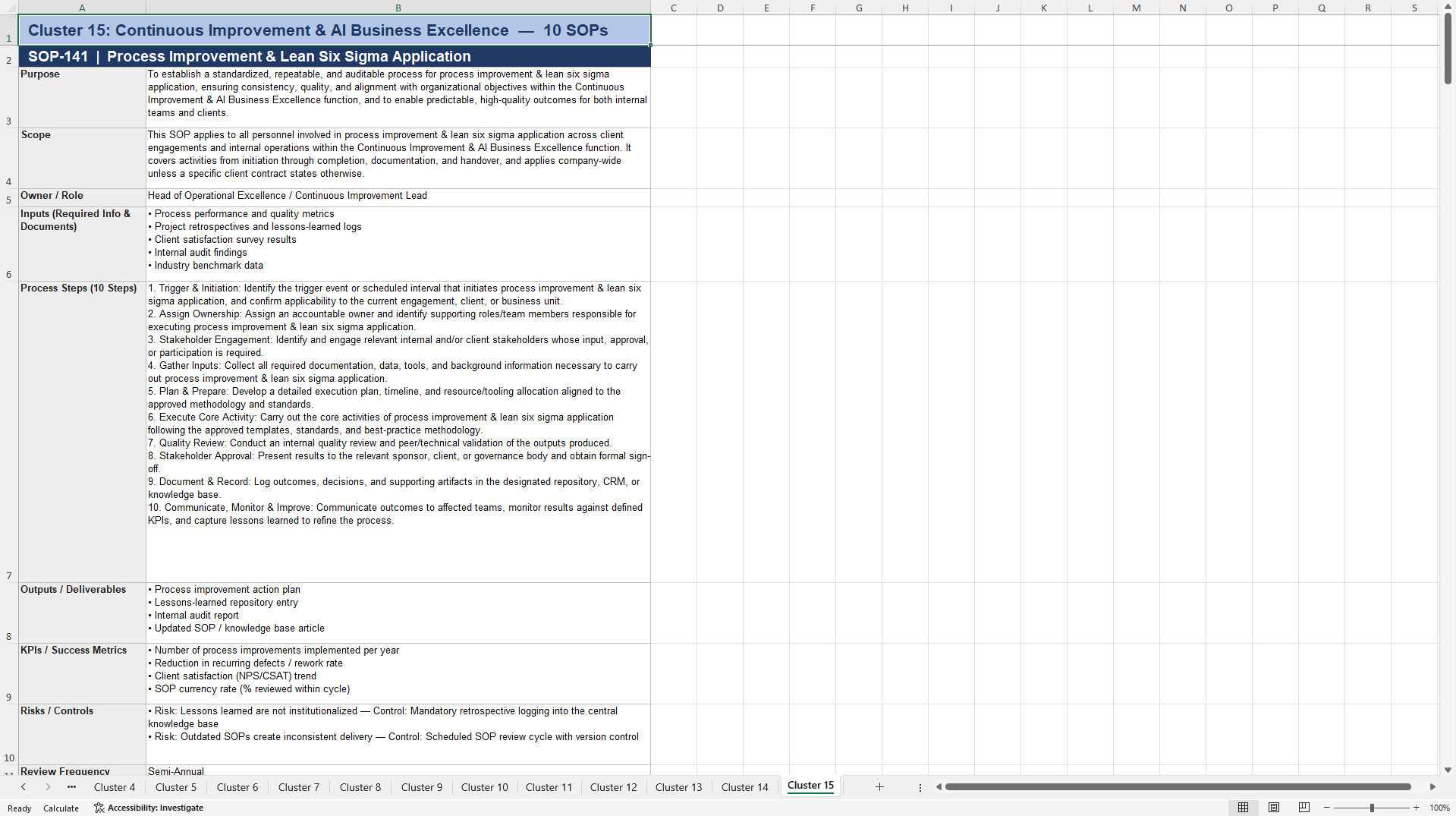Image resolution: width=1456 pixels, height=816 pixels.
Task: Open the Cluster 7 sheet tab
Action: (x=299, y=787)
